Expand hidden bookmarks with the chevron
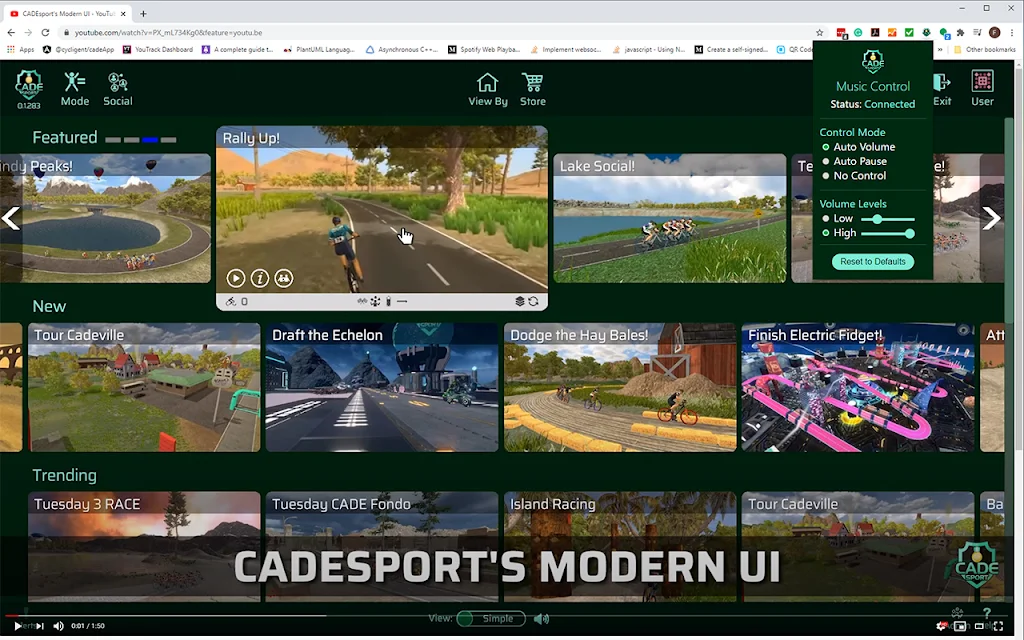Image resolution: width=1024 pixels, height=640 pixels. point(940,49)
